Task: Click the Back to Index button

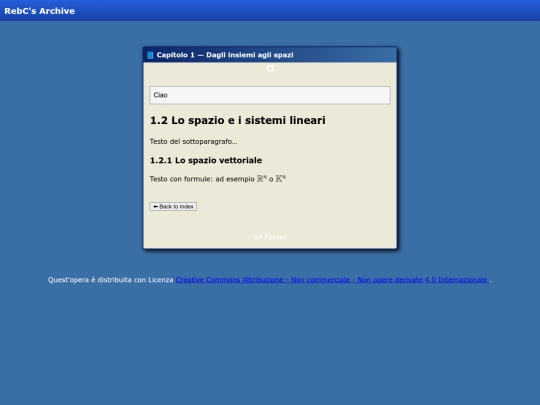Action: tap(173, 206)
